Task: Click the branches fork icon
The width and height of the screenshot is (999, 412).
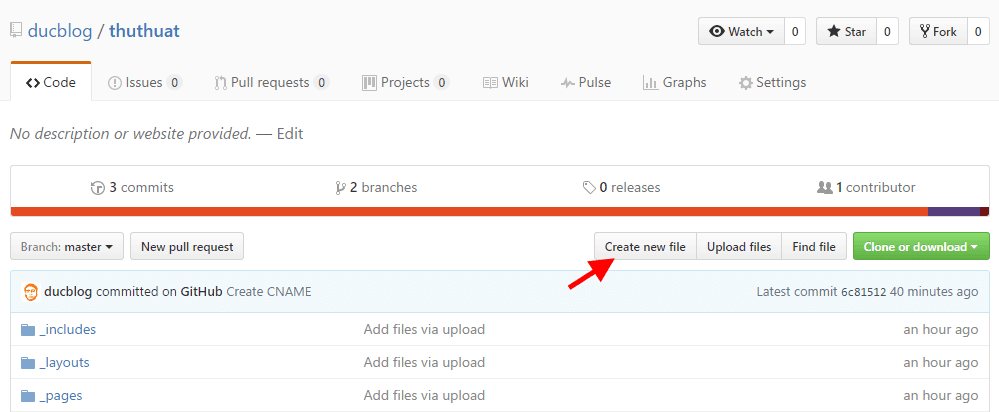Action: coord(340,188)
